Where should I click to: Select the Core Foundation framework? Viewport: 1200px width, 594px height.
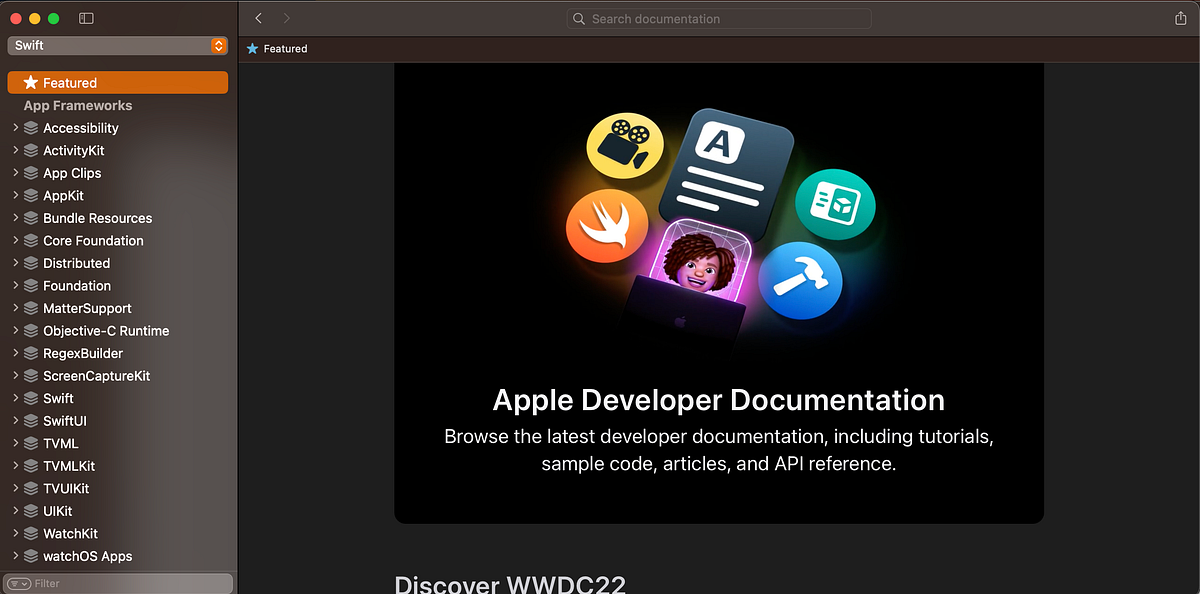93,240
